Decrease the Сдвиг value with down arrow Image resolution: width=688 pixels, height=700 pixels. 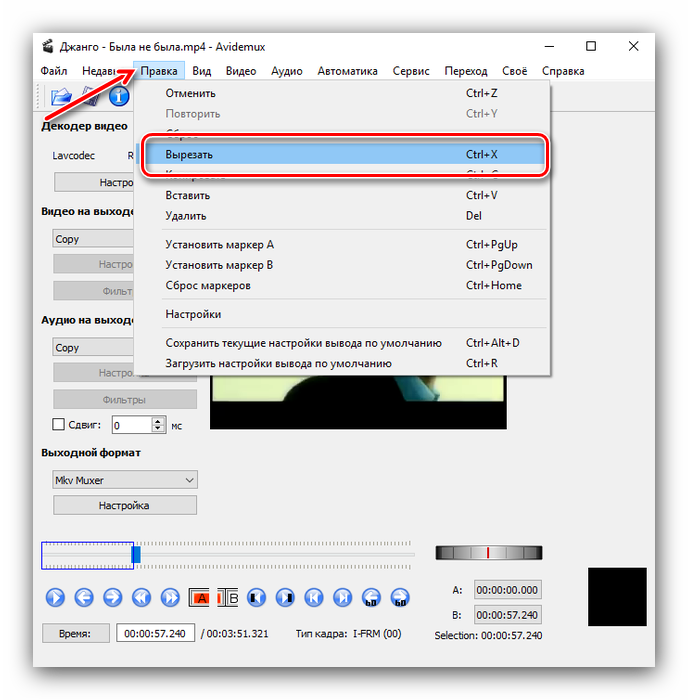pyautogui.click(x=158, y=429)
